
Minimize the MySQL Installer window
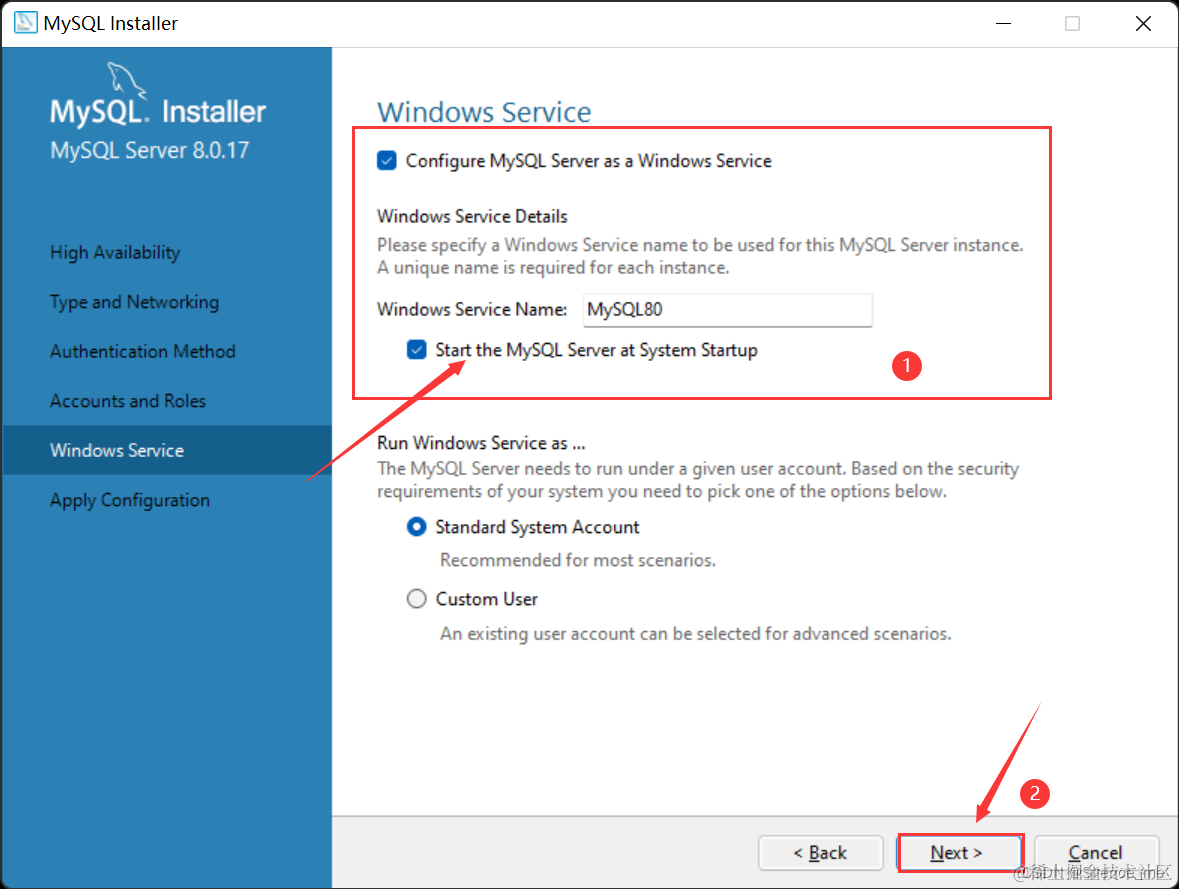click(x=1003, y=23)
